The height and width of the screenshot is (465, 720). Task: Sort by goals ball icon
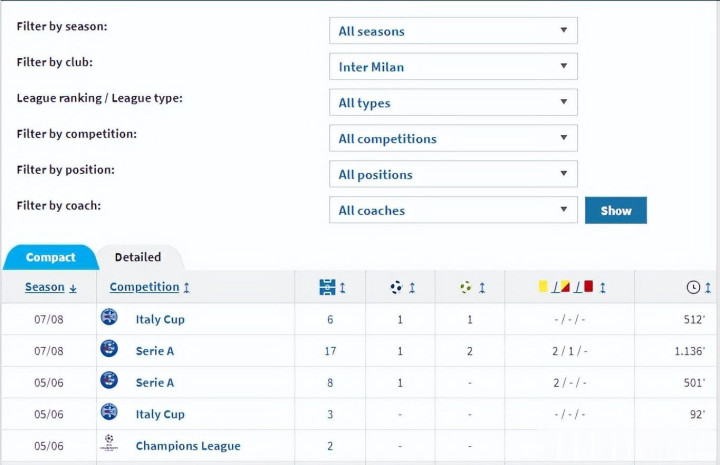[x=397, y=288]
